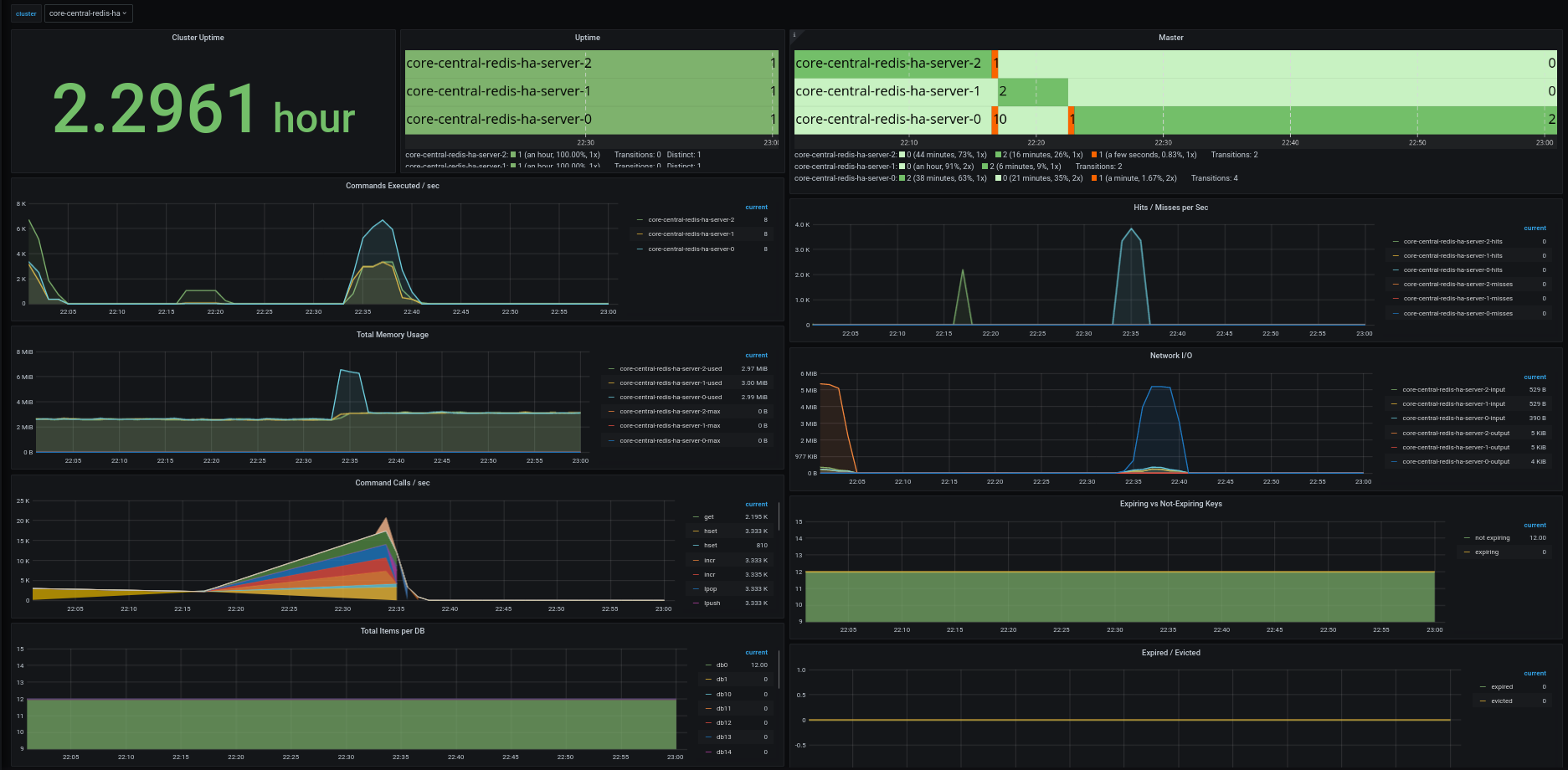Open Hits / Misses per Sec title menu

(x=1170, y=208)
